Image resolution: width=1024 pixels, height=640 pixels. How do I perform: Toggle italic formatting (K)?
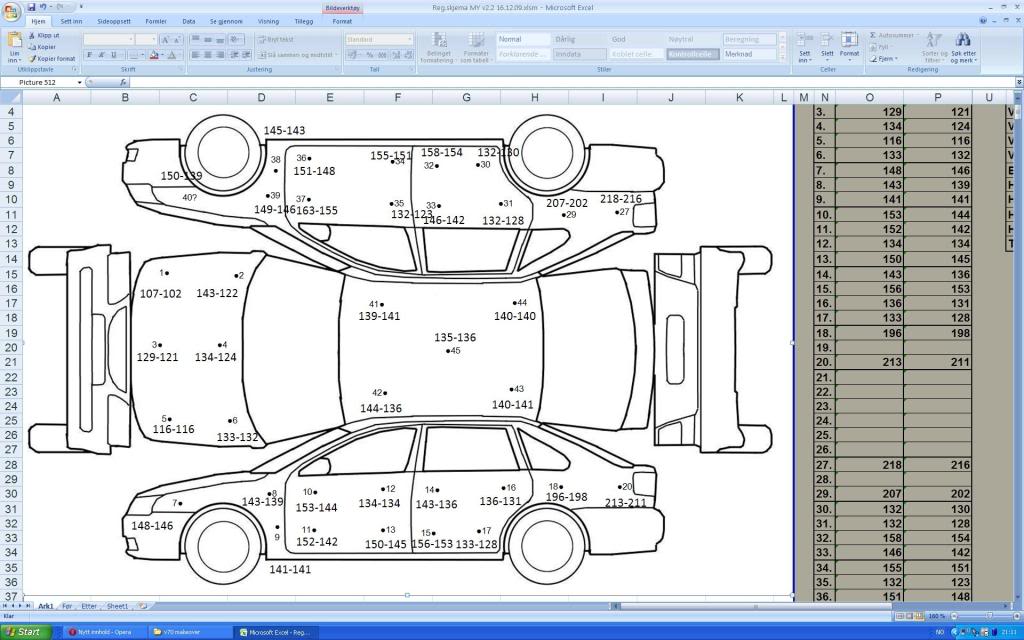[101, 55]
